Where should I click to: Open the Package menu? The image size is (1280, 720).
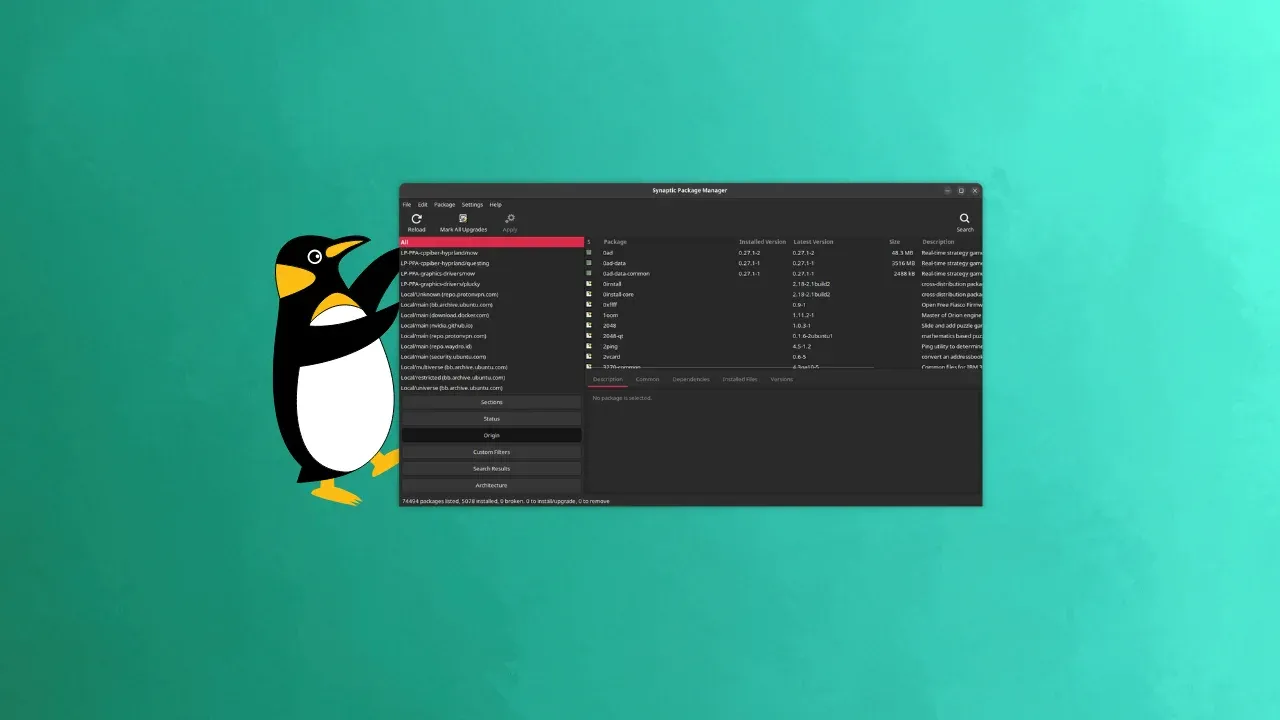pyautogui.click(x=444, y=204)
